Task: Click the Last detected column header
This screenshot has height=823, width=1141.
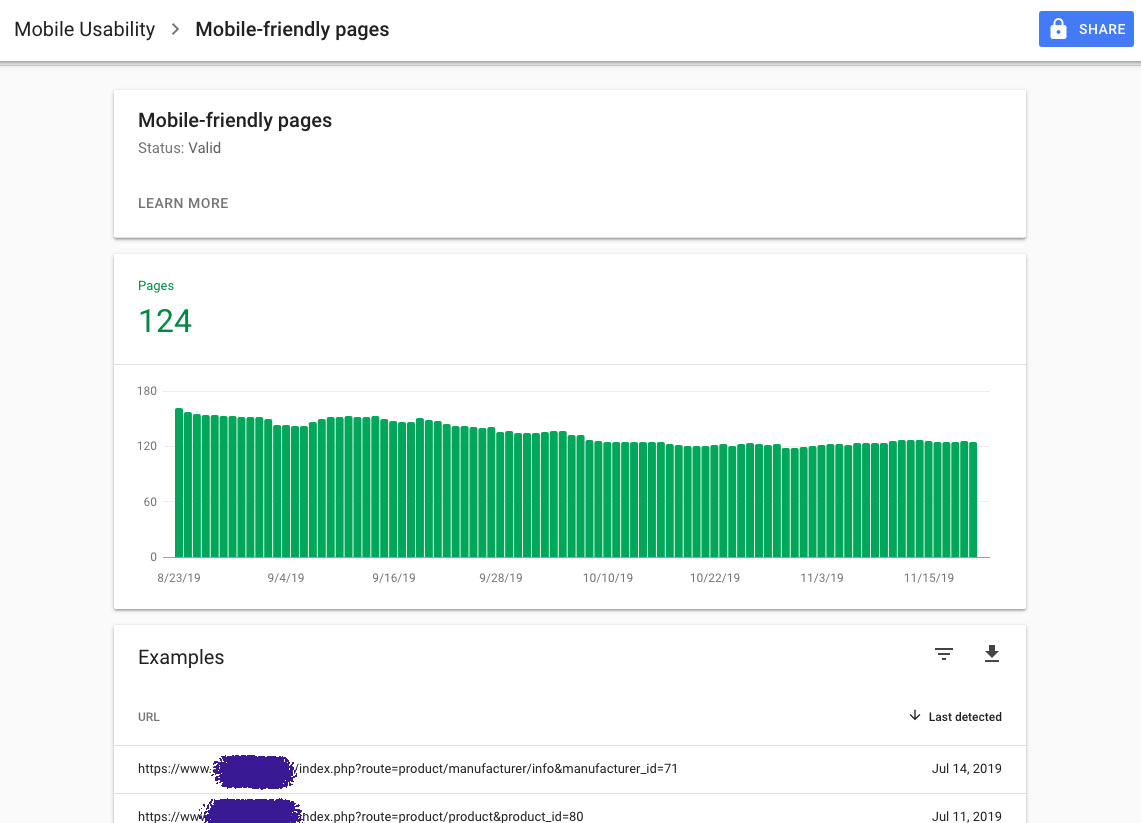Action: [964, 717]
